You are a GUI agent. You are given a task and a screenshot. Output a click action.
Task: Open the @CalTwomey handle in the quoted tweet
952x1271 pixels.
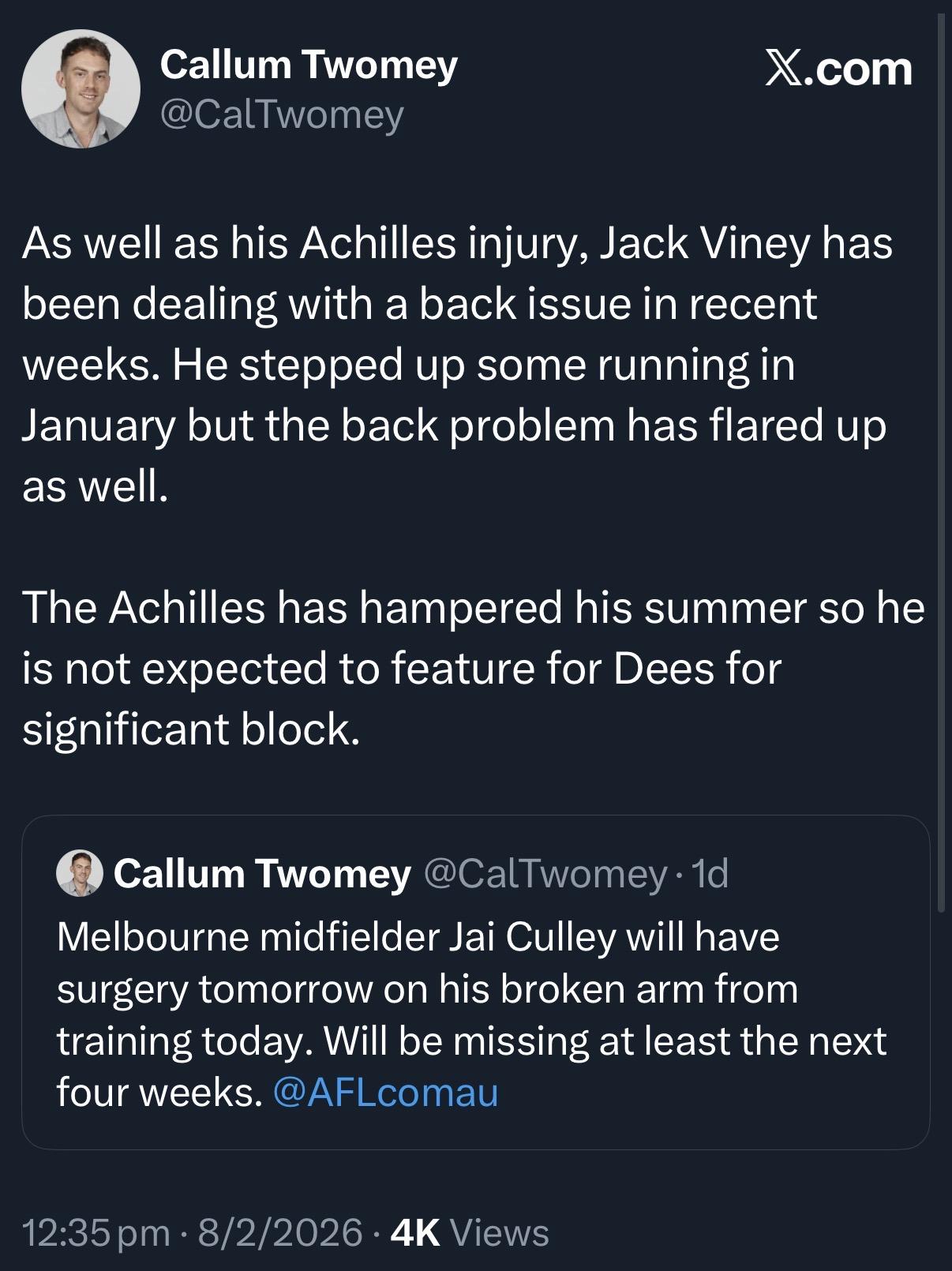click(545, 874)
